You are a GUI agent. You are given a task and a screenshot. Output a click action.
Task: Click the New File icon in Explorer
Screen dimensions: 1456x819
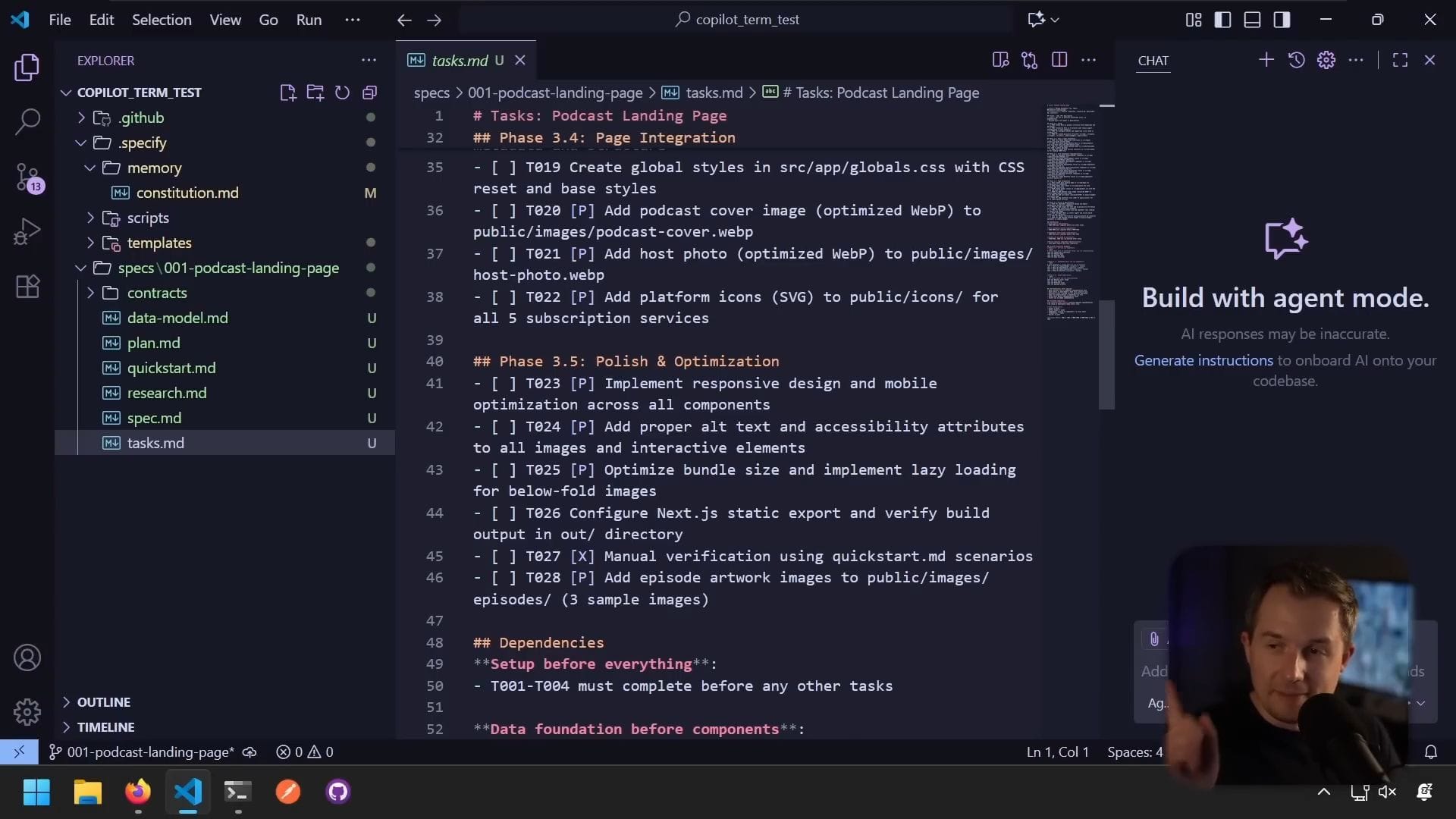287,93
